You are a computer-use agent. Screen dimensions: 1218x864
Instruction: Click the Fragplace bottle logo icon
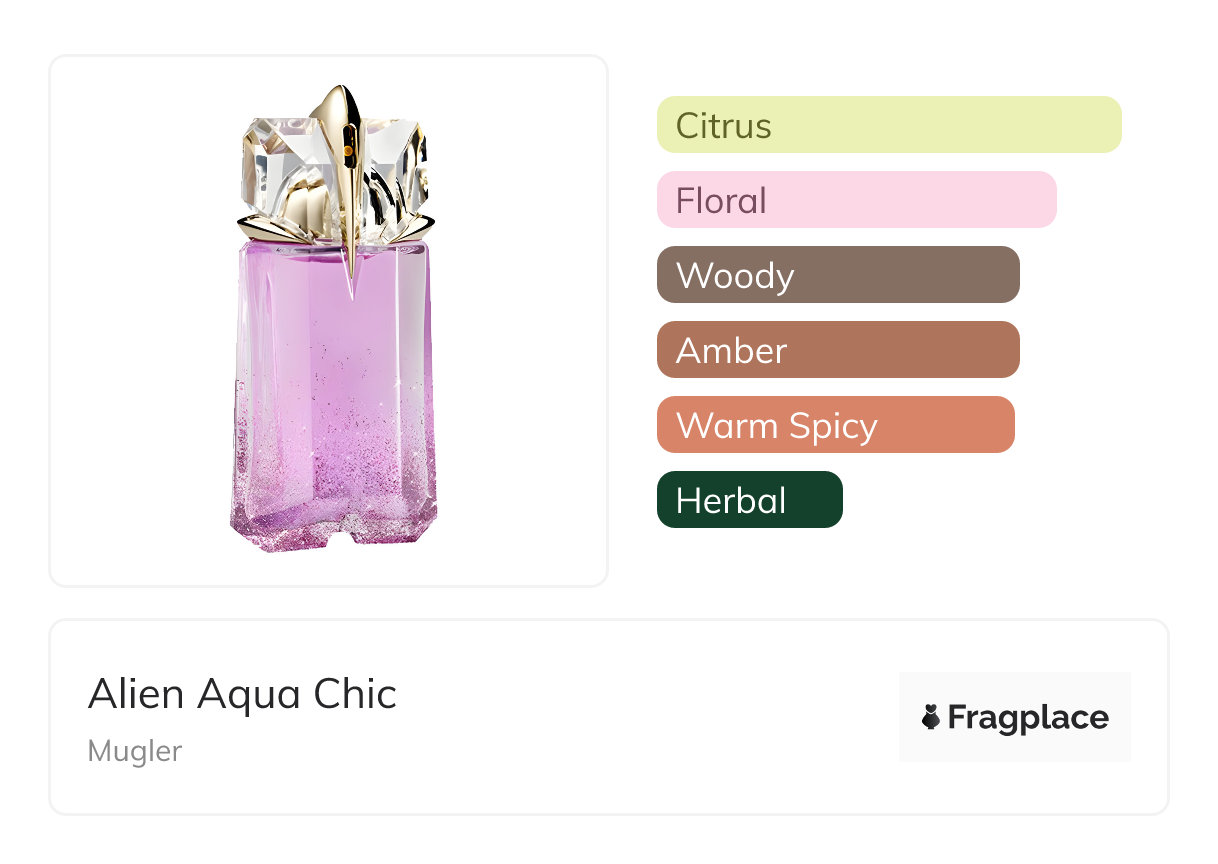pos(931,717)
